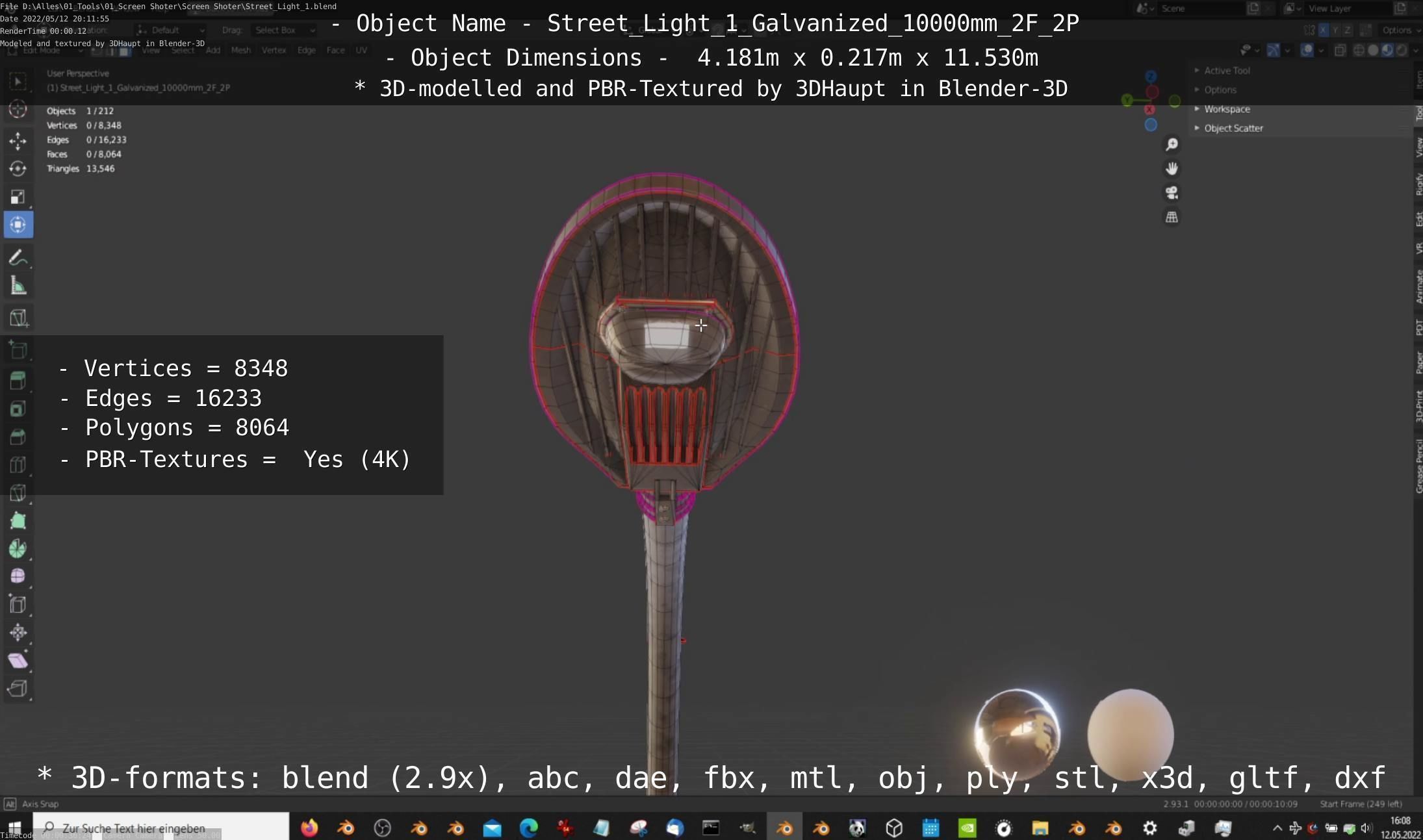Open the View sidebar tab
1423x840 pixels.
[x=1418, y=147]
